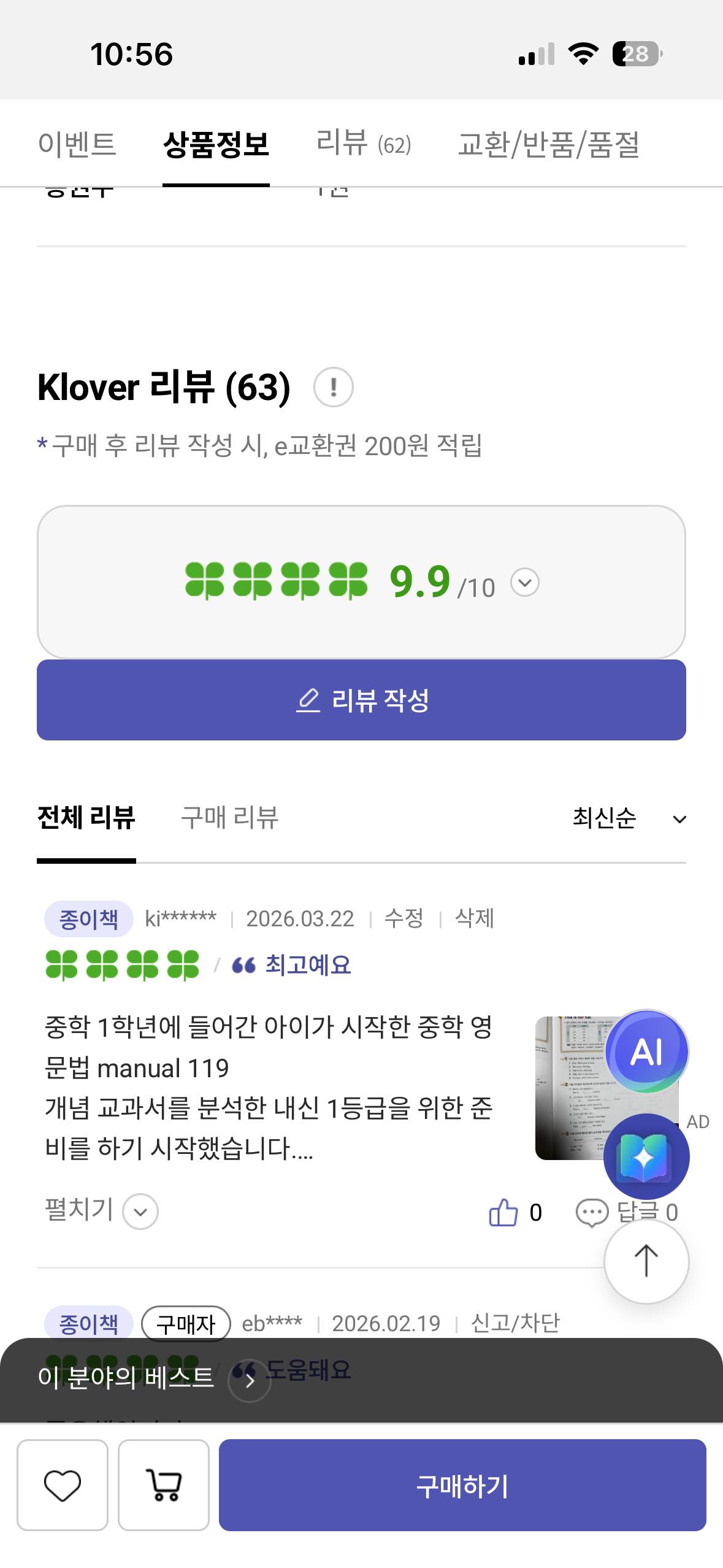Open the AI assistant floating button
Image resolution: width=723 pixels, height=1568 pixels.
point(646,1051)
